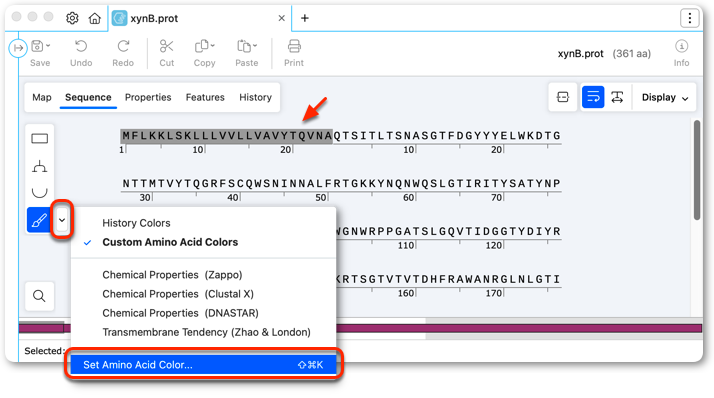
Task: Expand the color brush dropdown chevron
Action: pyautogui.click(x=62, y=220)
